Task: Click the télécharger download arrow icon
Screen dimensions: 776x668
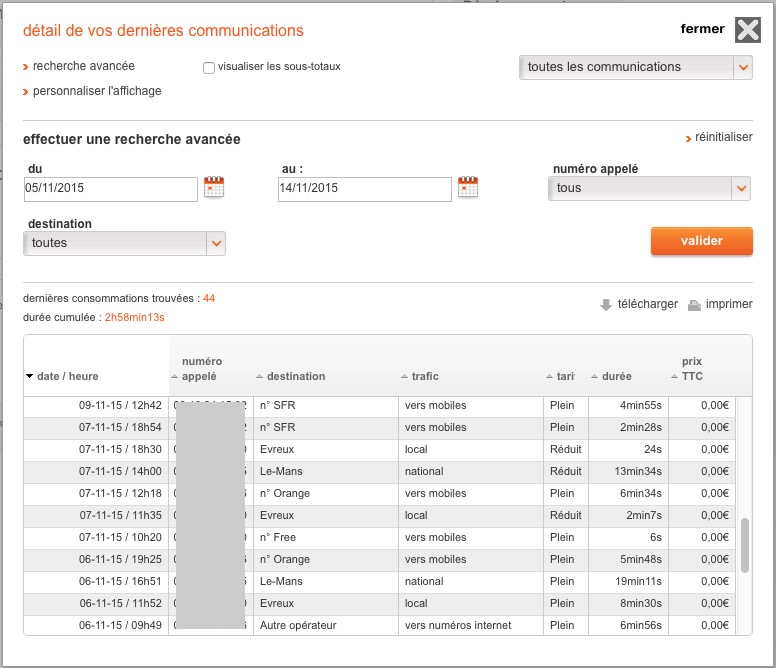Action: click(x=606, y=305)
